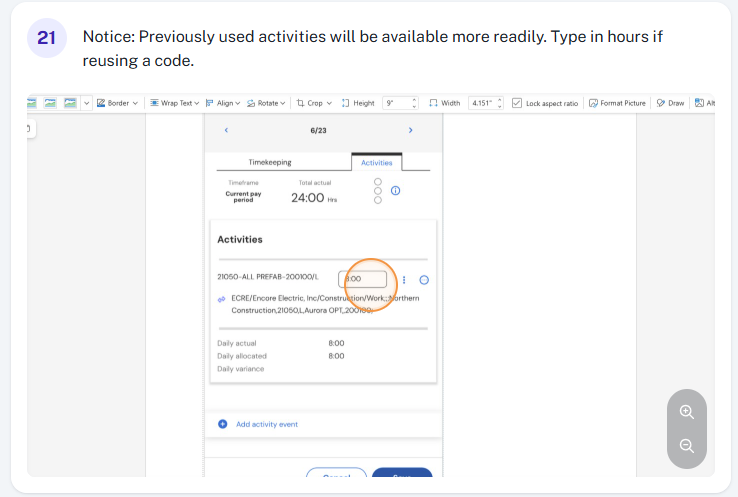Click the zoom out magnifier icon

coord(687,446)
